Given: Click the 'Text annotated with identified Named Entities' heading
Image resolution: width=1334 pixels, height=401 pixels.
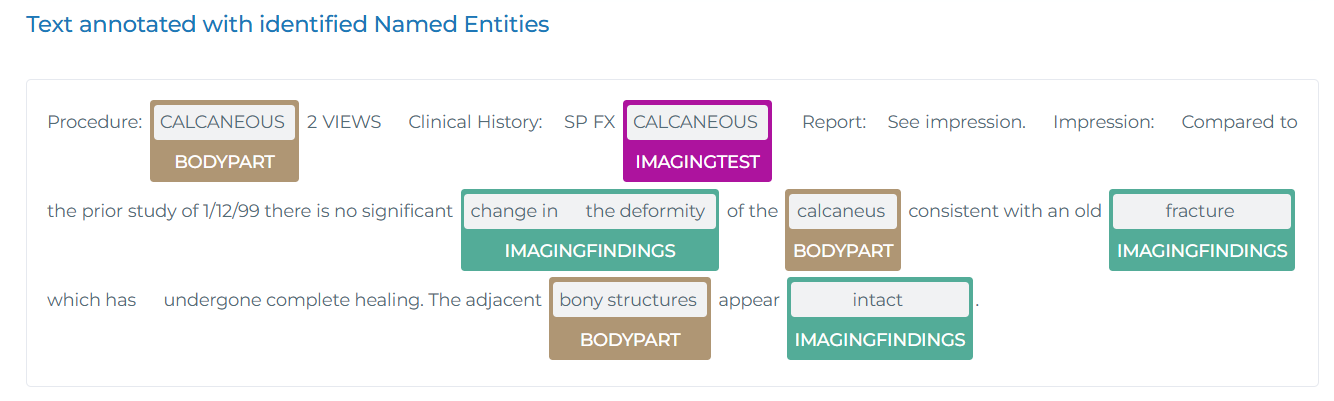Looking at the screenshot, I should pos(288,24).
